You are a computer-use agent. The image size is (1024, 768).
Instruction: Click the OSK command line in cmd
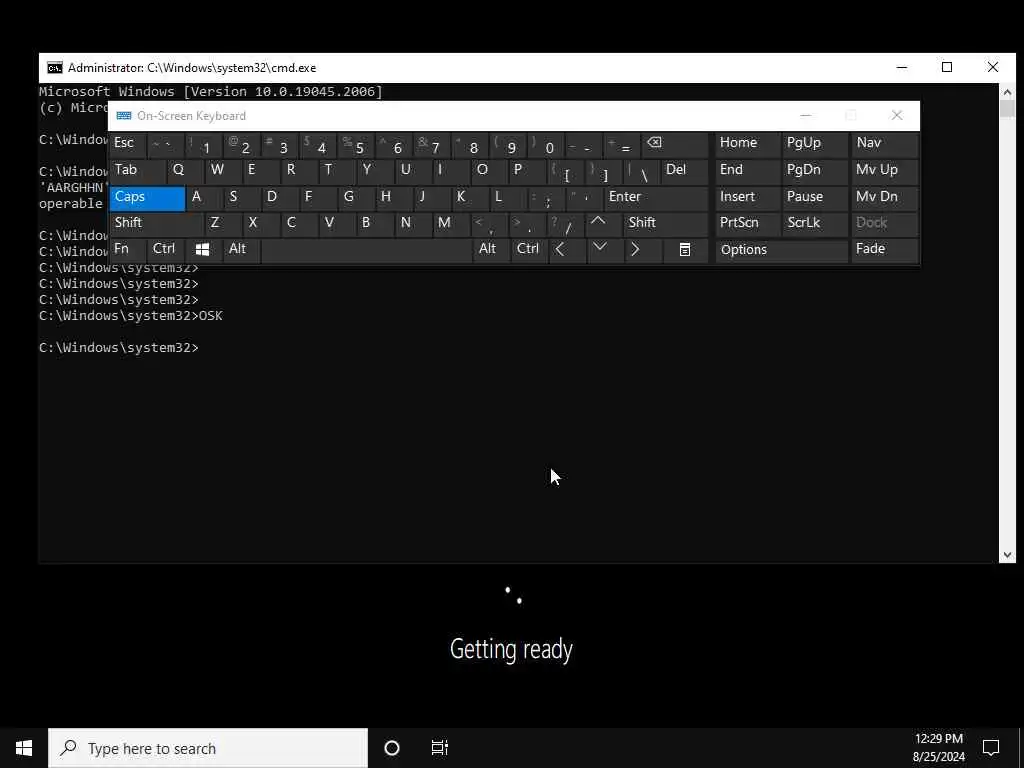click(x=131, y=316)
